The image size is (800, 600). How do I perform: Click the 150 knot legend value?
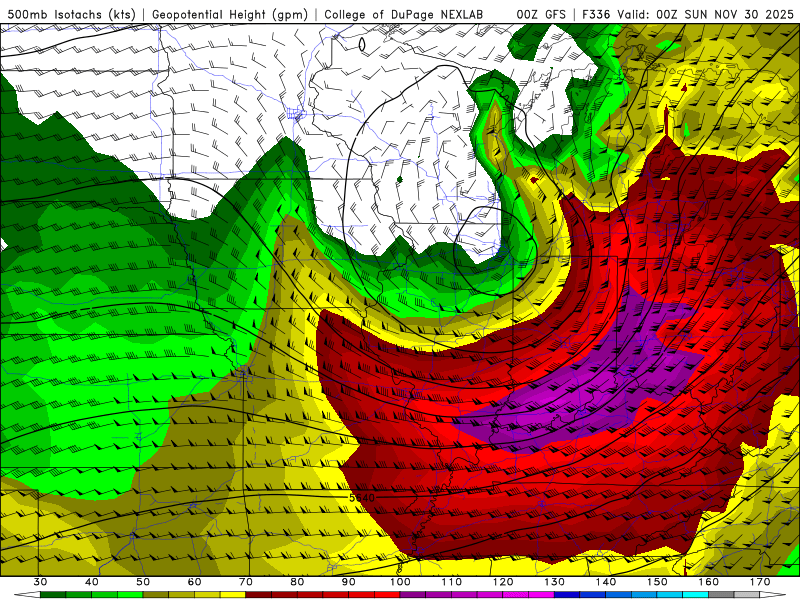pos(657,582)
